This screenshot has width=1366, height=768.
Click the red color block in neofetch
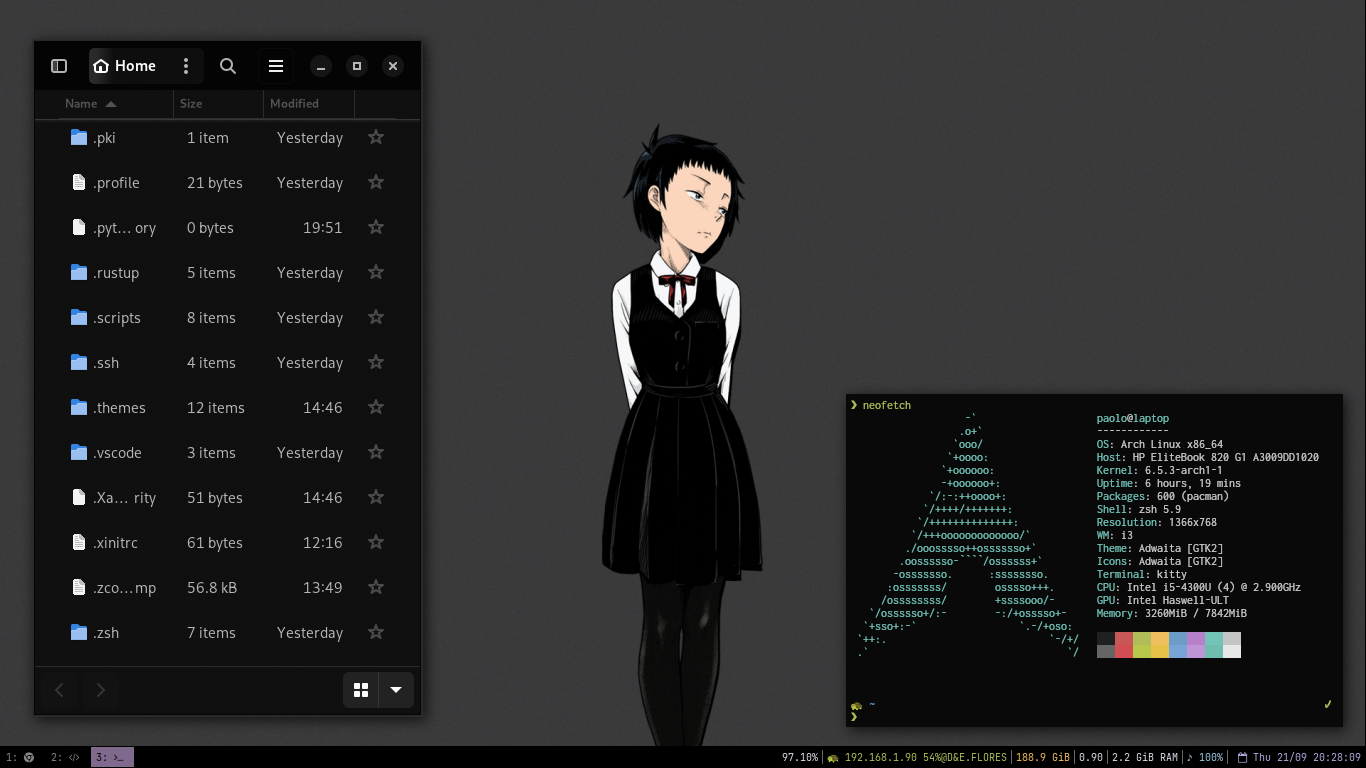(x=1124, y=645)
